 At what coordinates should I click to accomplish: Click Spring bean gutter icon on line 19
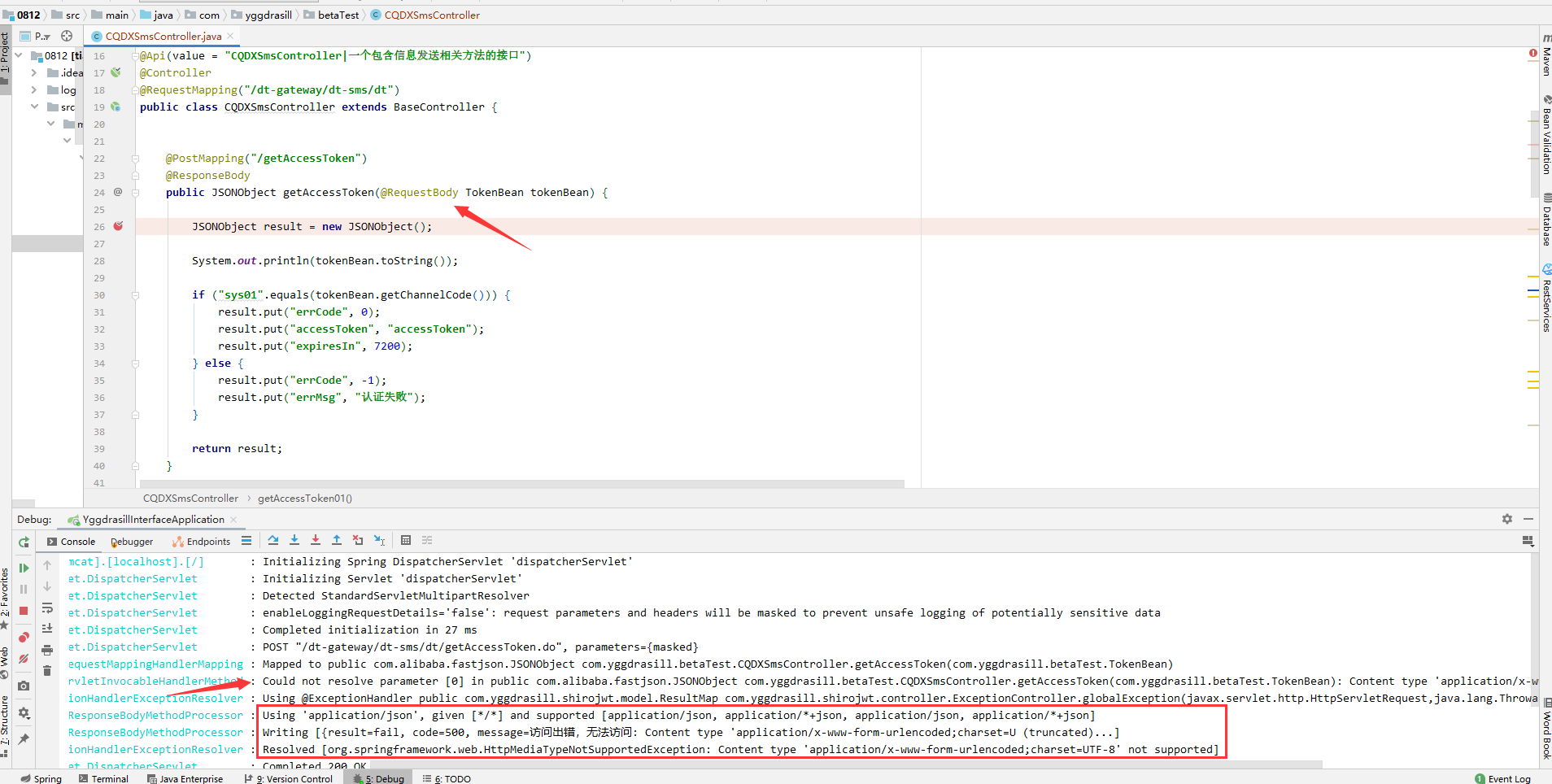point(116,107)
